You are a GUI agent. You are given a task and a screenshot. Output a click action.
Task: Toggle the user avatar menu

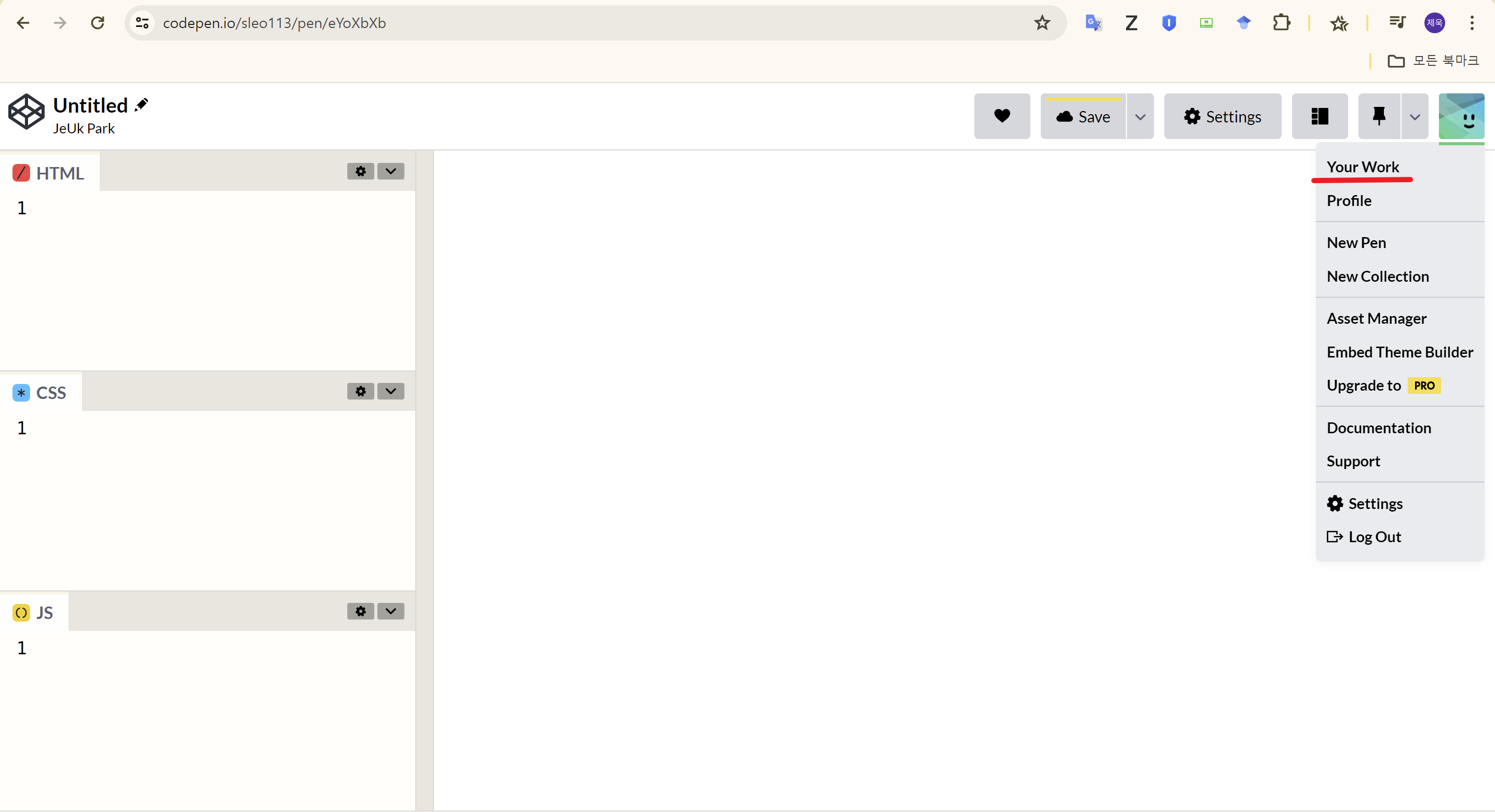(x=1461, y=116)
